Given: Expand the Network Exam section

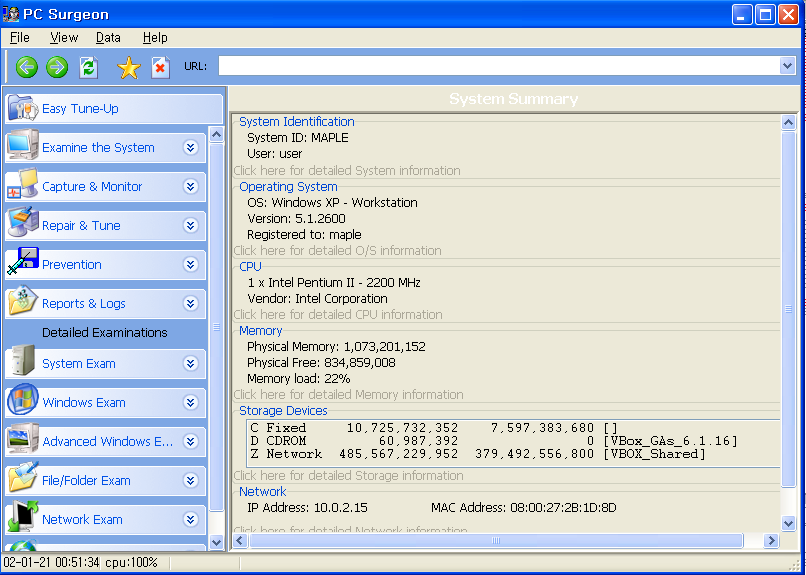Looking at the screenshot, I should (190, 520).
